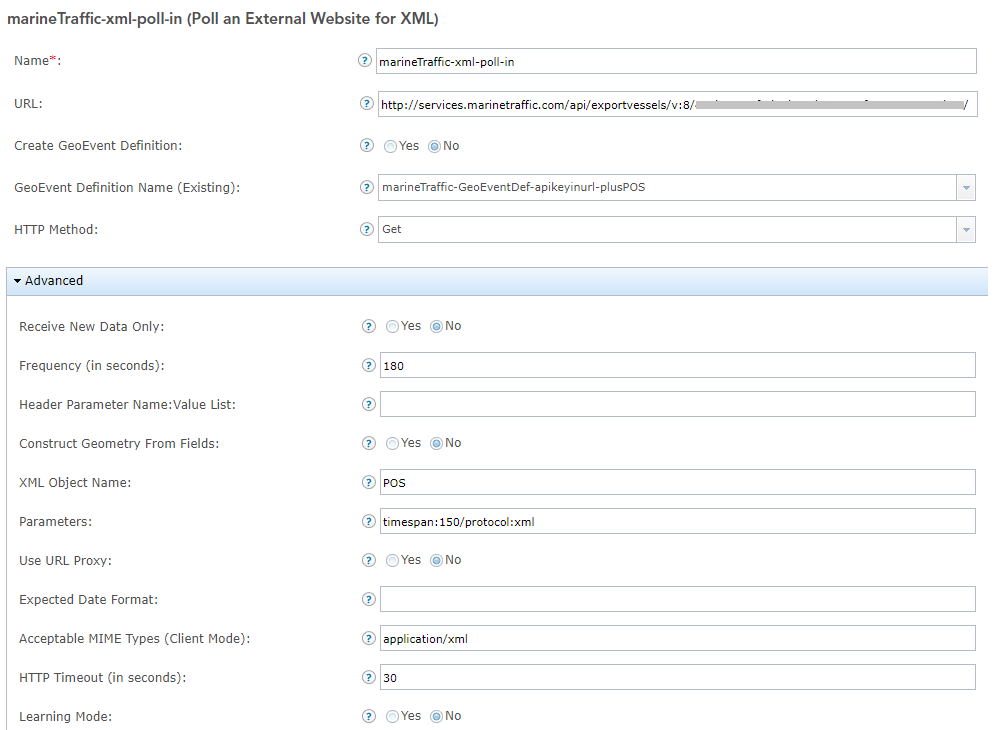1008x730 pixels.
Task: Open the HTTP Method dropdown
Action: [966, 229]
